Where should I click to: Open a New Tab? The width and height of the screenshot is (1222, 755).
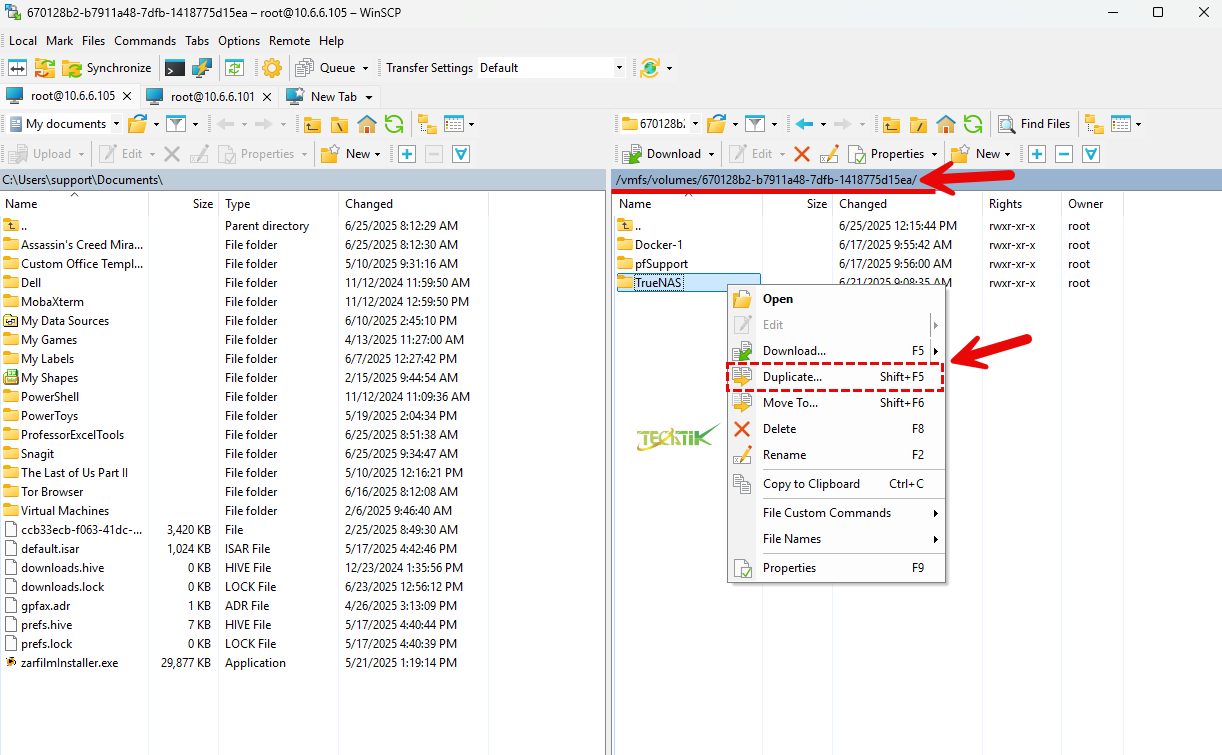click(x=323, y=96)
